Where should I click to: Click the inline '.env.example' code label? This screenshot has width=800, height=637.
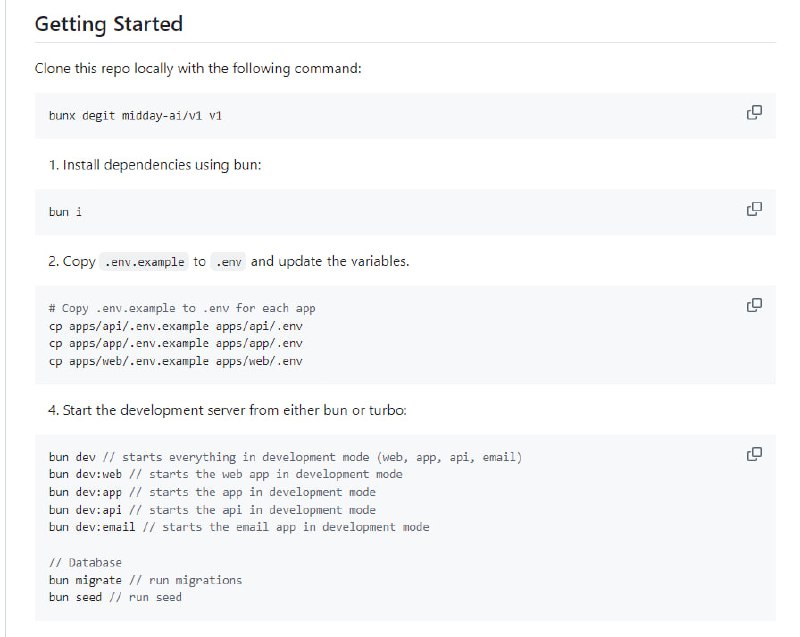coord(144,262)
